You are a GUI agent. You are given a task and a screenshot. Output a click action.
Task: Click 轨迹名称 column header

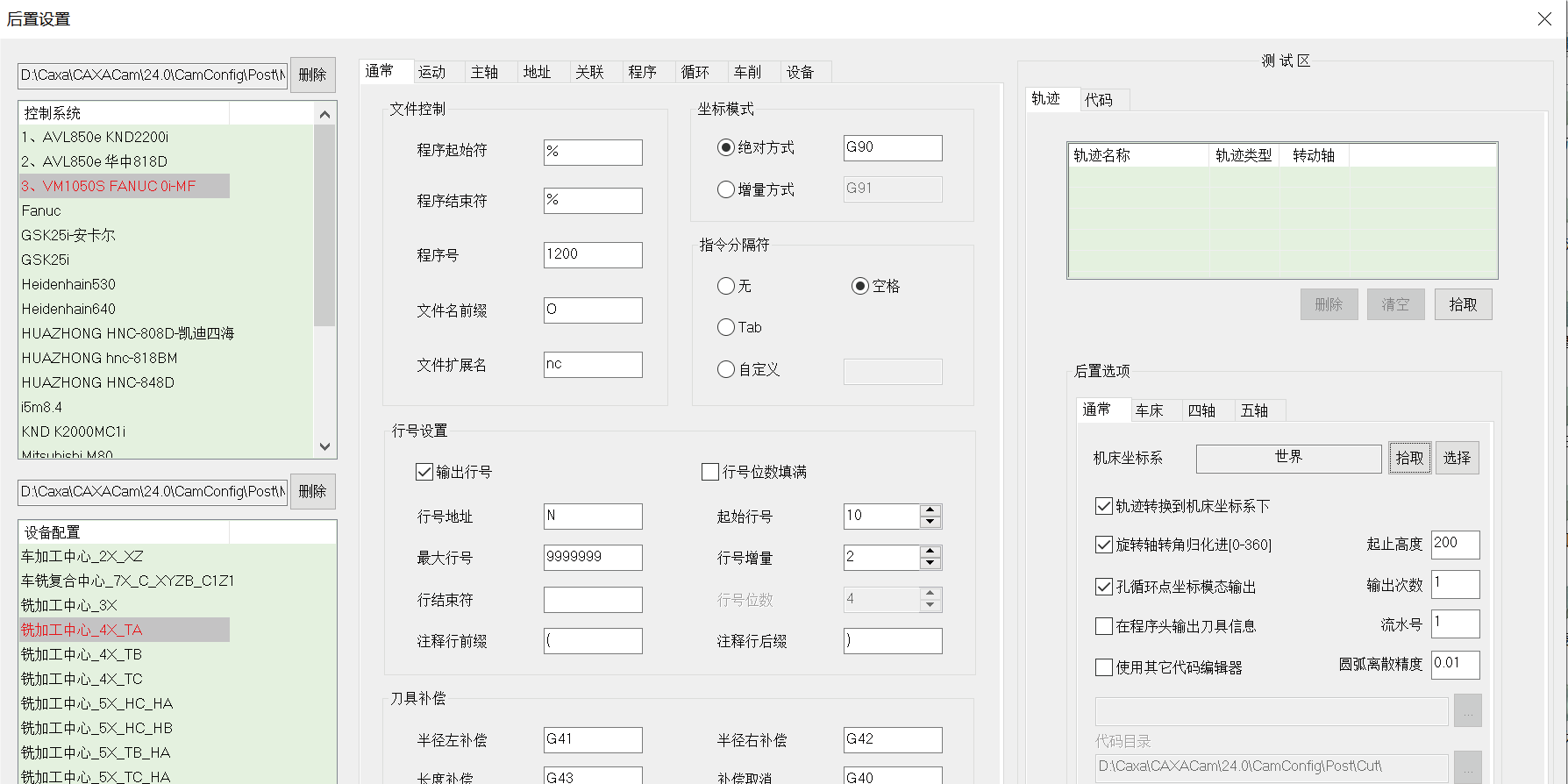click(x=1138, y=155)
